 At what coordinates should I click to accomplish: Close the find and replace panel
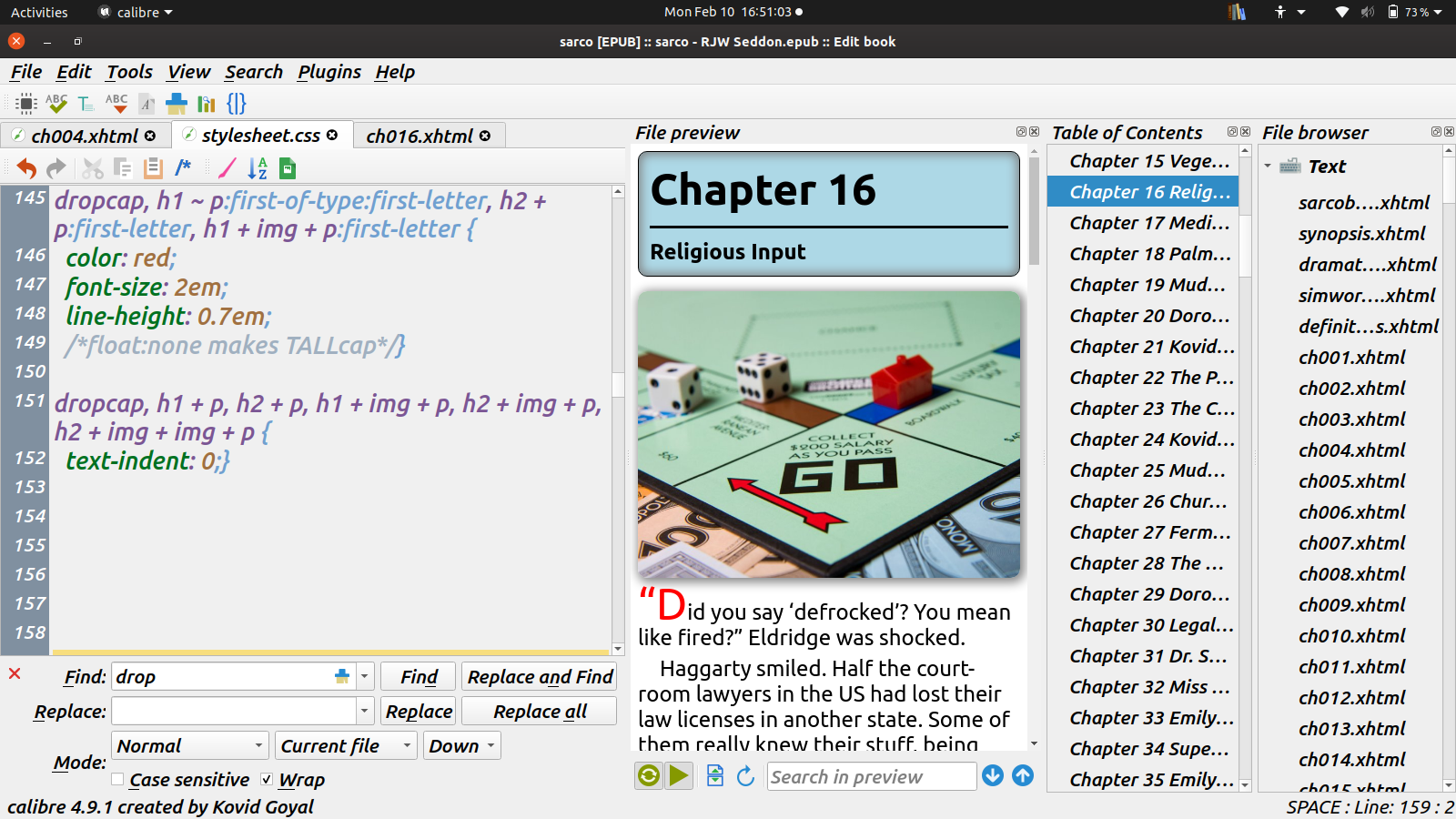click(x=15, y=673)
